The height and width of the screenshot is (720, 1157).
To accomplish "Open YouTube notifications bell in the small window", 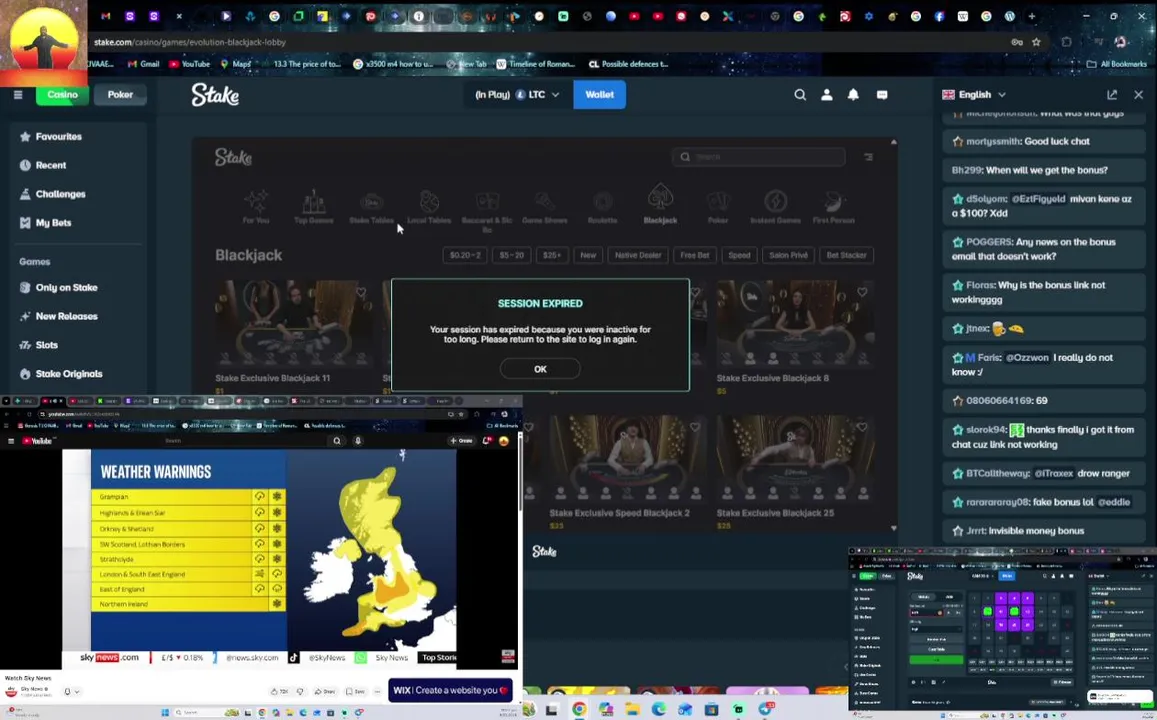I will (x=487, y=440).
